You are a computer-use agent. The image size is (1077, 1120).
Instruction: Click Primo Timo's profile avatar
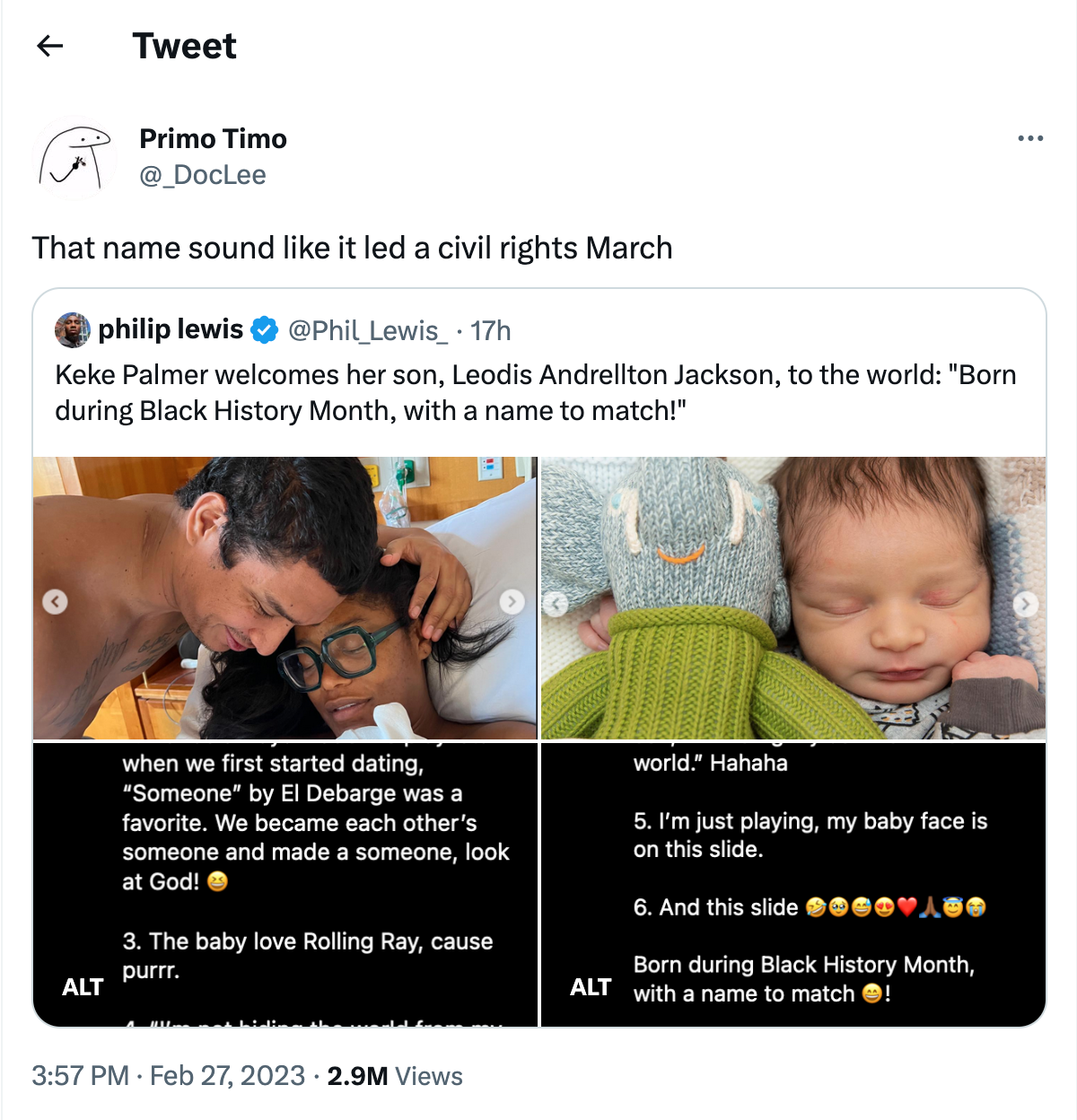coord(75,158)
